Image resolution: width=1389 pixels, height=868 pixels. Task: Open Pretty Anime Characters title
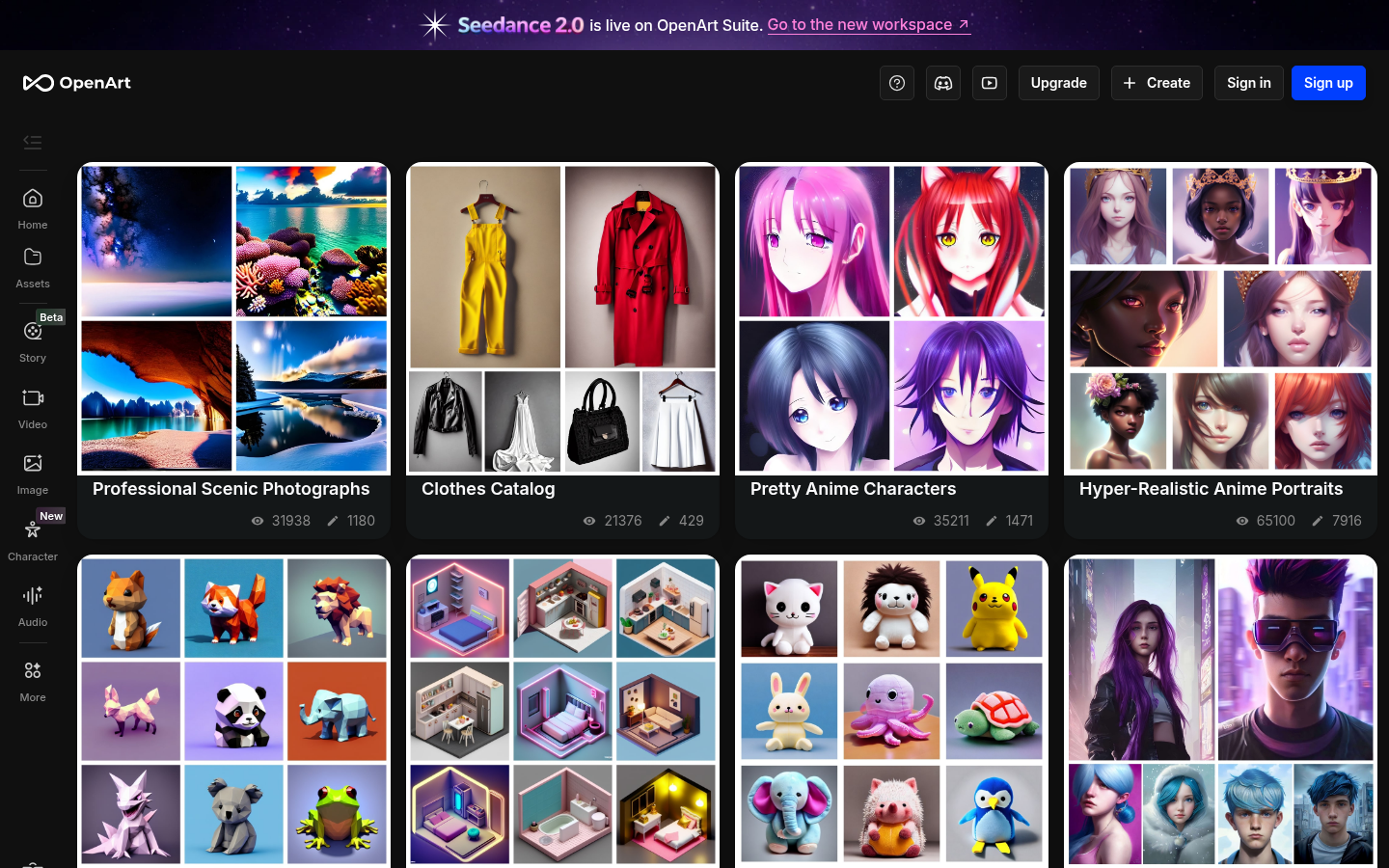pyautogui.click(x=854, y=489)
